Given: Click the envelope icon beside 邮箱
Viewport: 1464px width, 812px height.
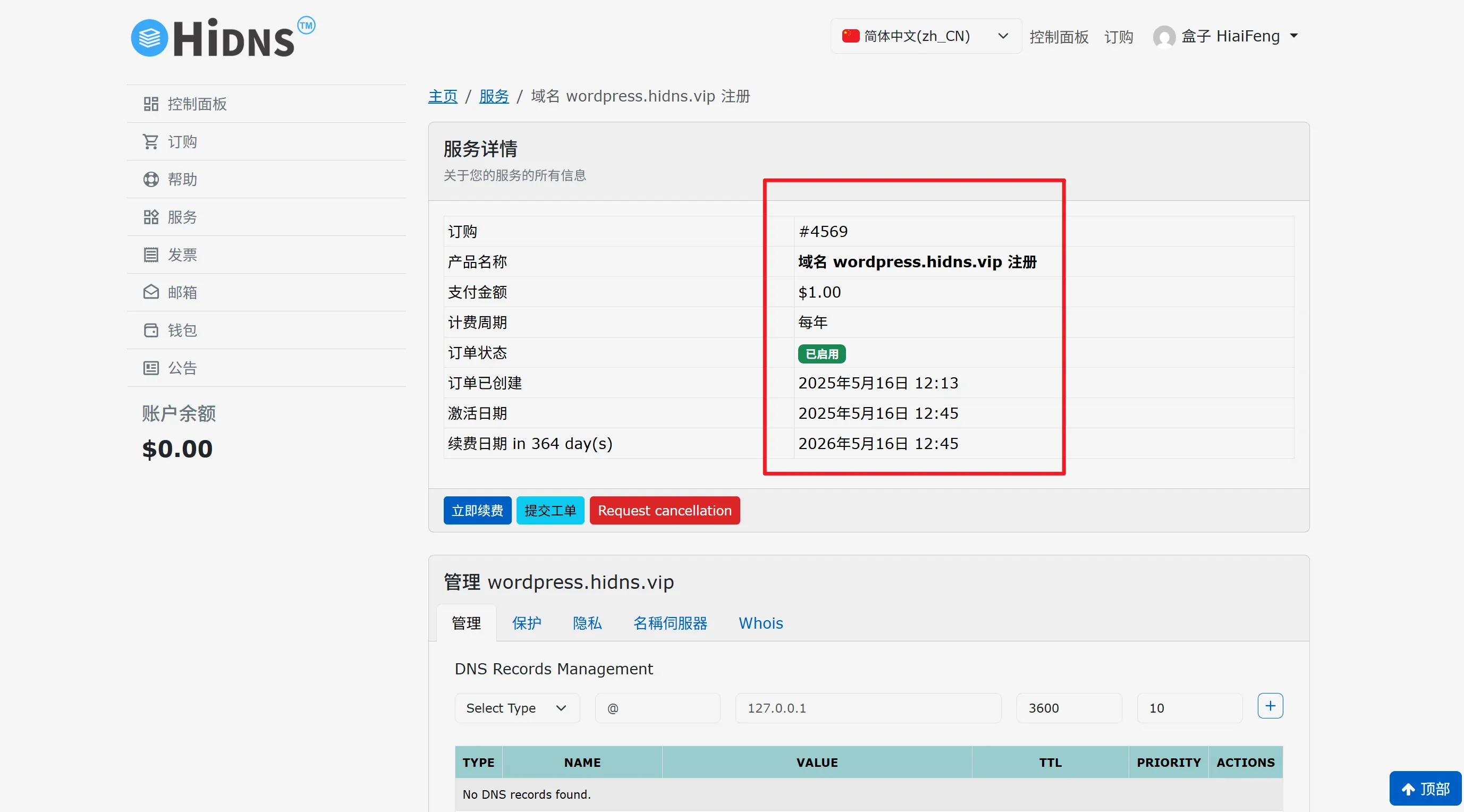Looking at the screenshot, I should (150, 292).
